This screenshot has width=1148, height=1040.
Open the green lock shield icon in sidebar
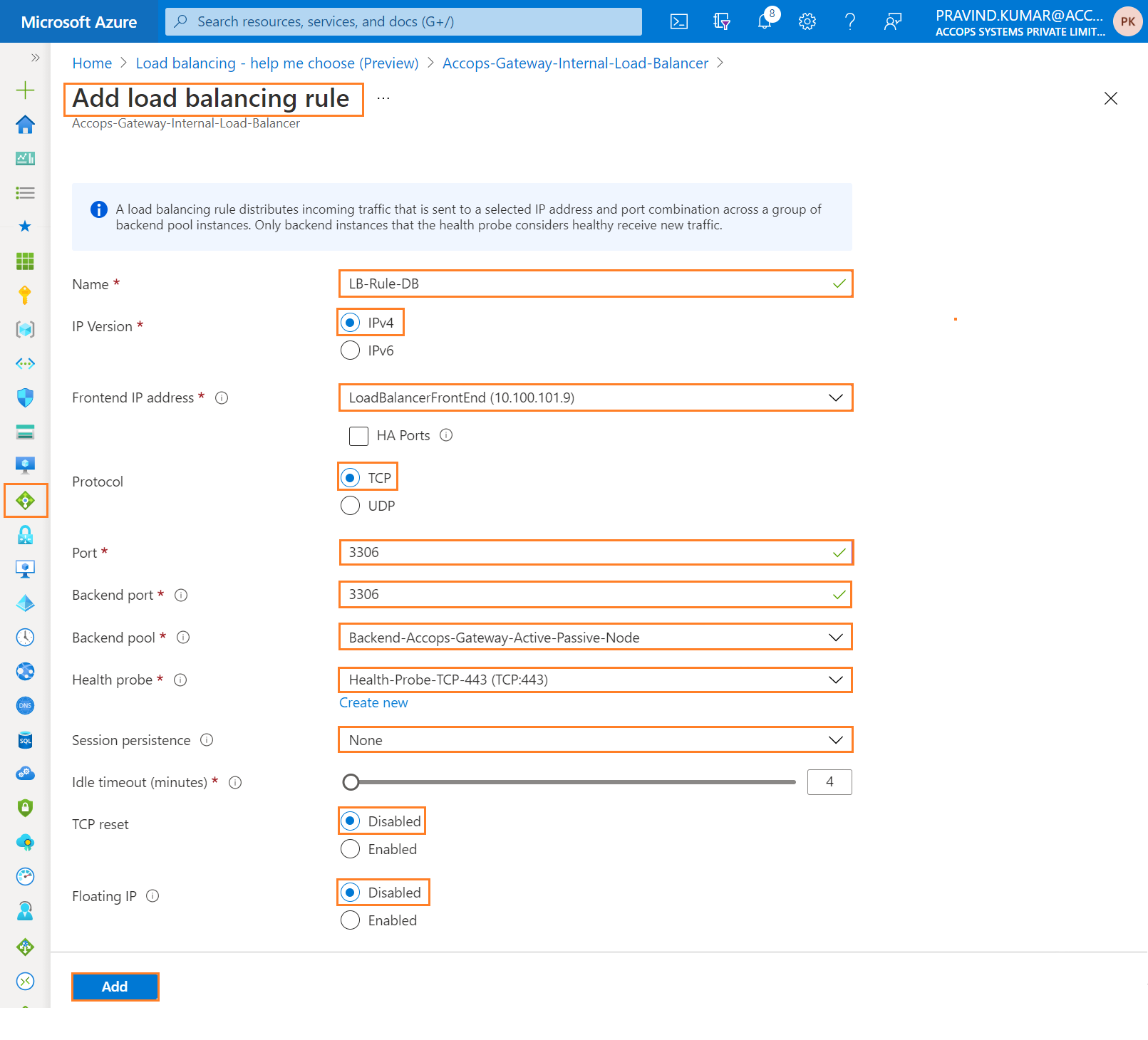tap(25, 808)
